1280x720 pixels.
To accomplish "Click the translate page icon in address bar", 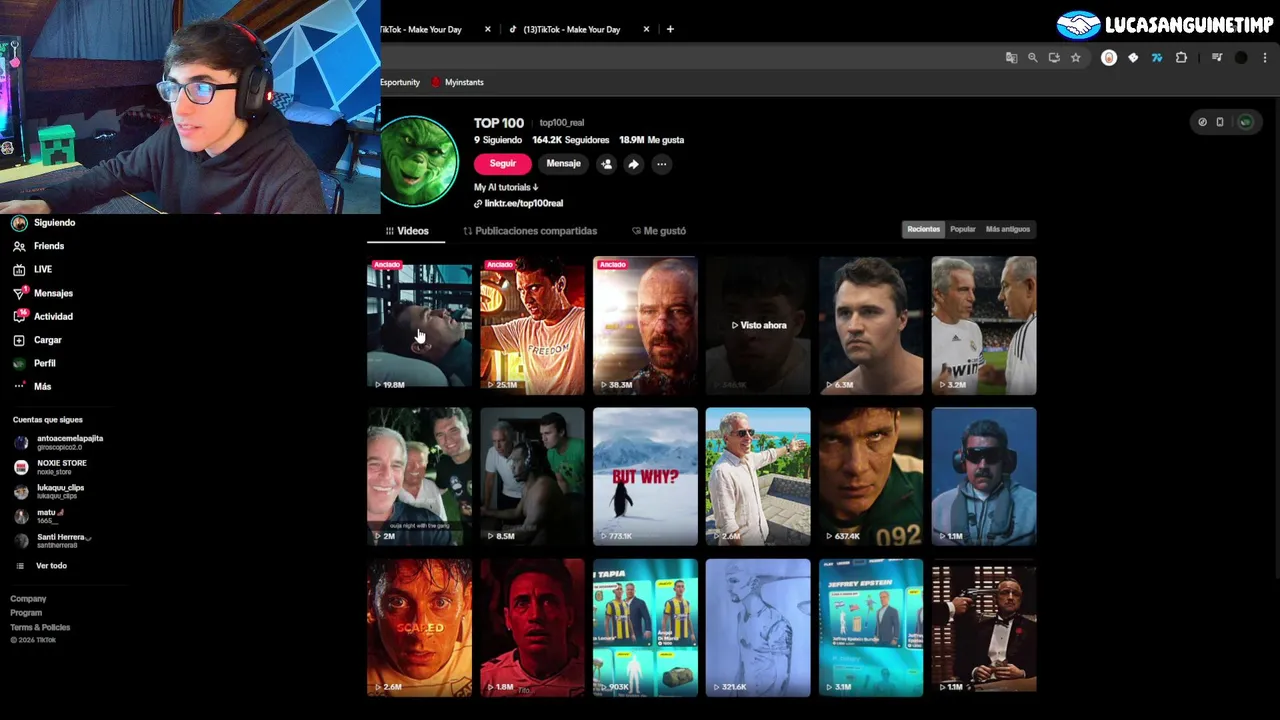I will 1011,58.
